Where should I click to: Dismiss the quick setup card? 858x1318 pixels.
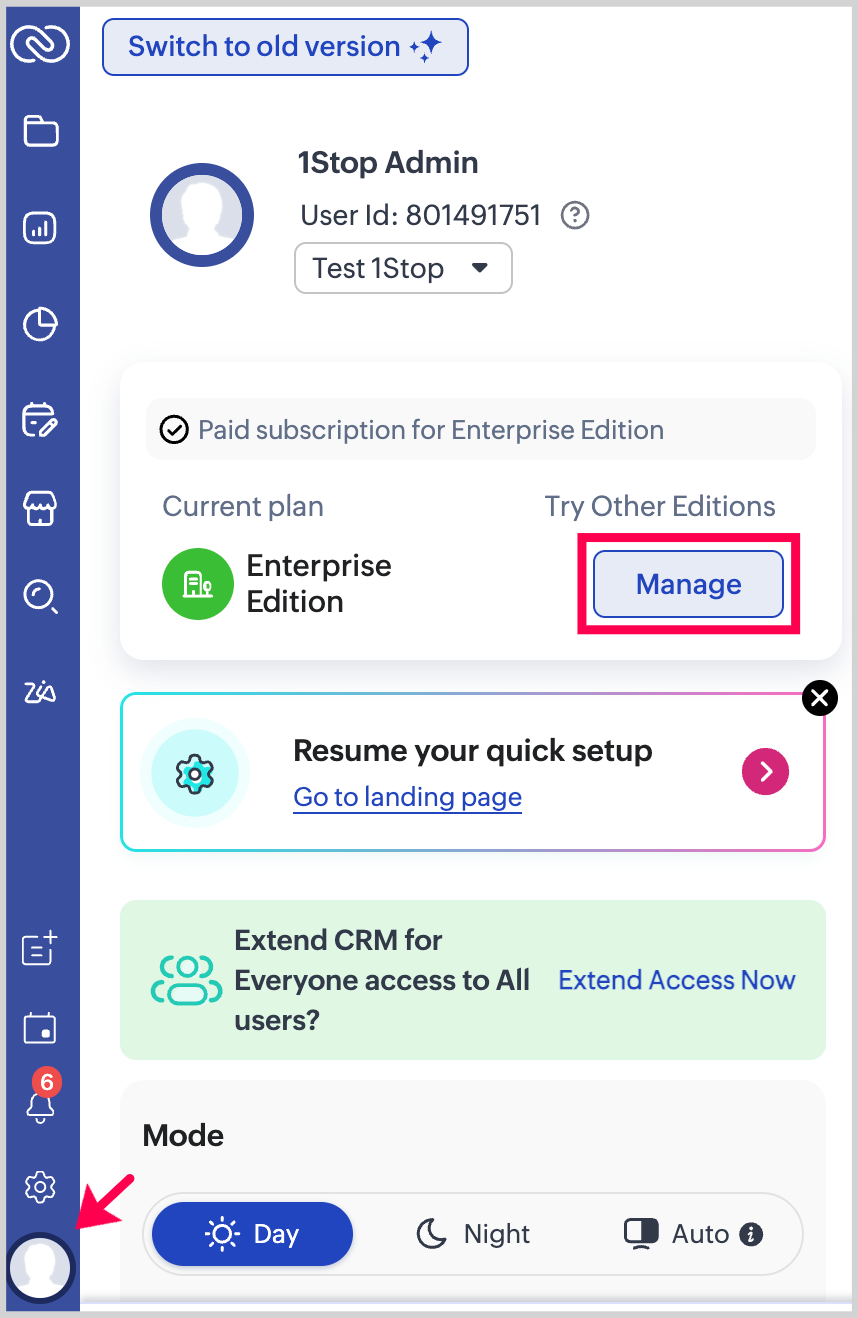point(820,698)
